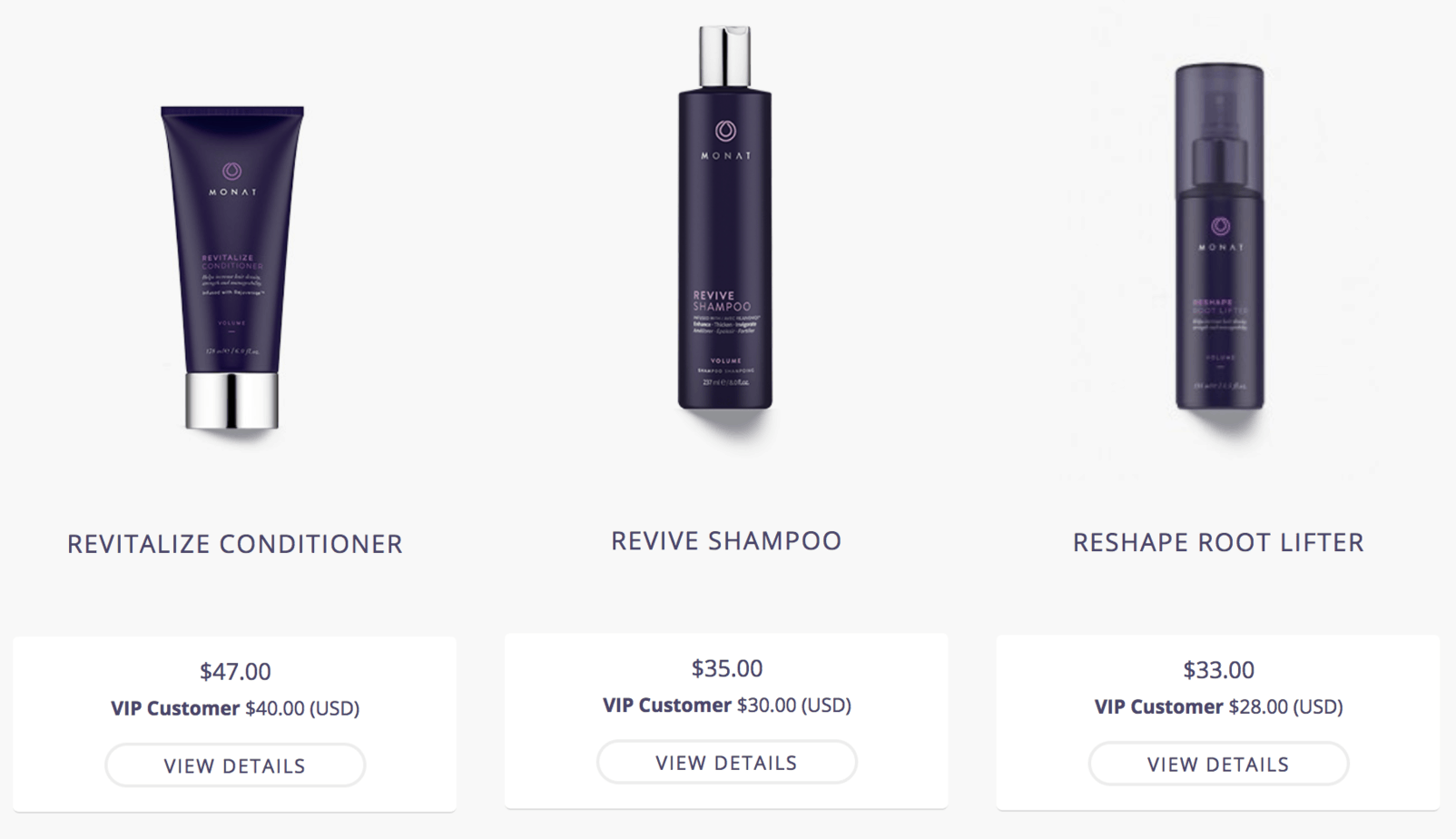
Task: View details for Revitalize Conditioner
Action: click(235, 765)
